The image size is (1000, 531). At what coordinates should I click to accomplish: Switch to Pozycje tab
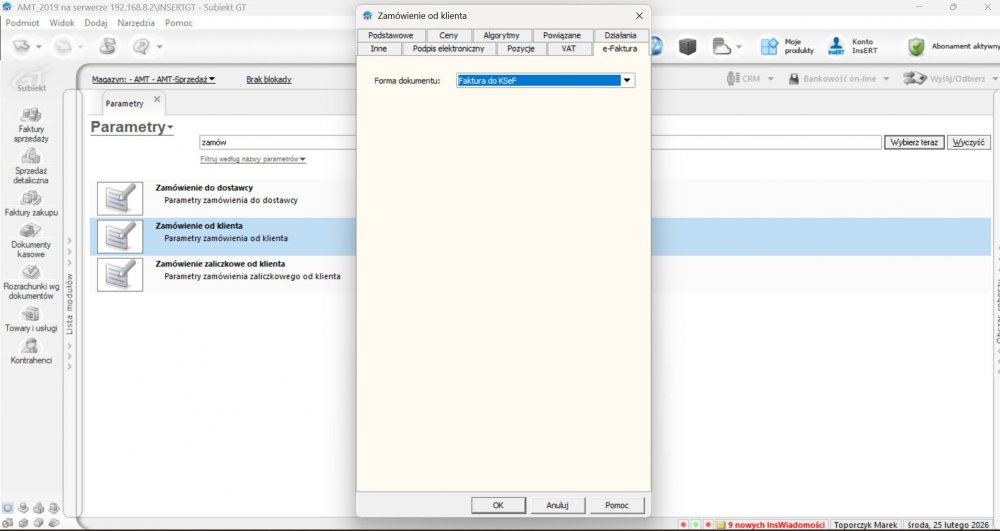click(521, 48)
